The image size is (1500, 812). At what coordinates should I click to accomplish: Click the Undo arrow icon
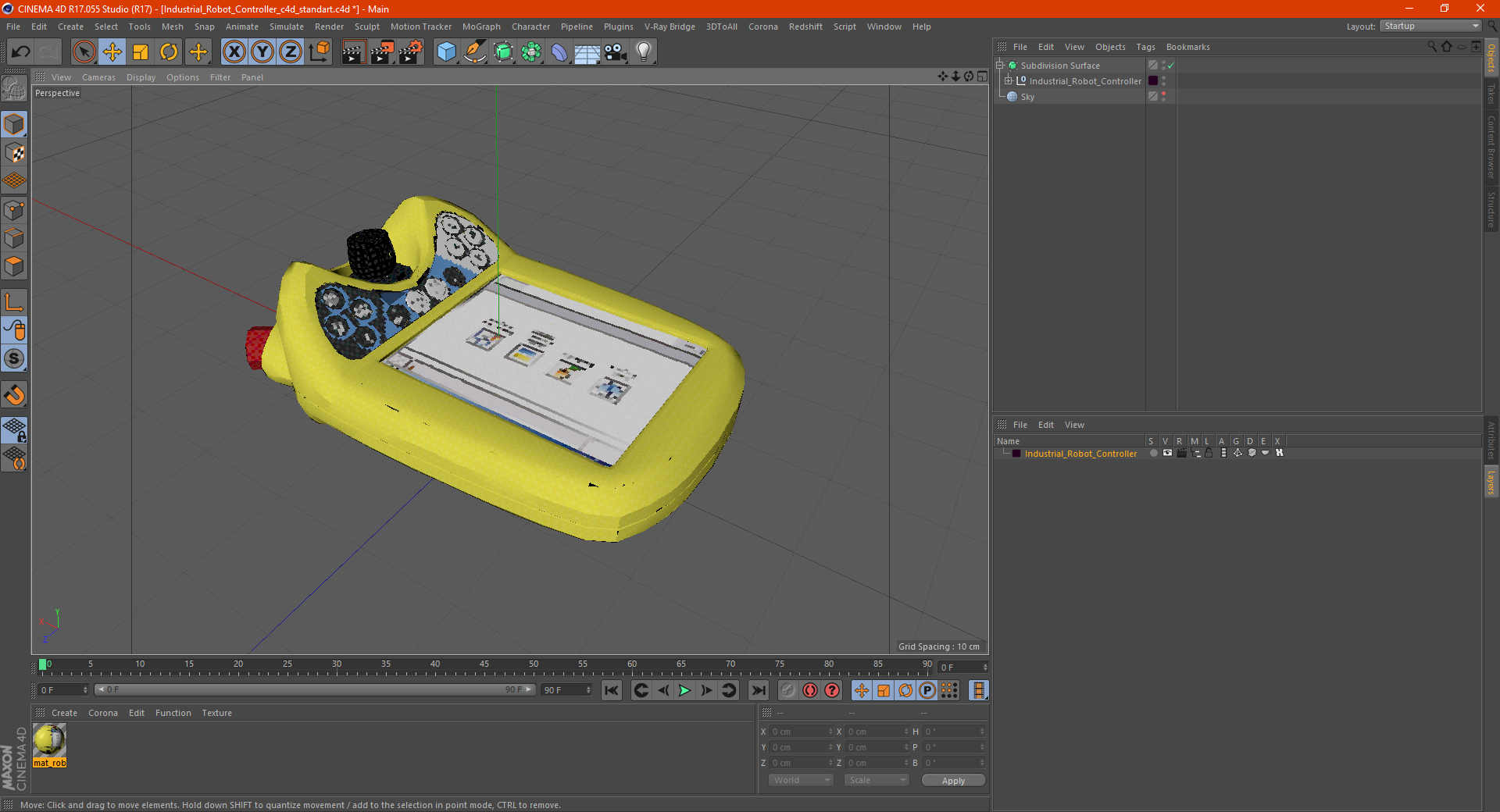tap(20, 52)
